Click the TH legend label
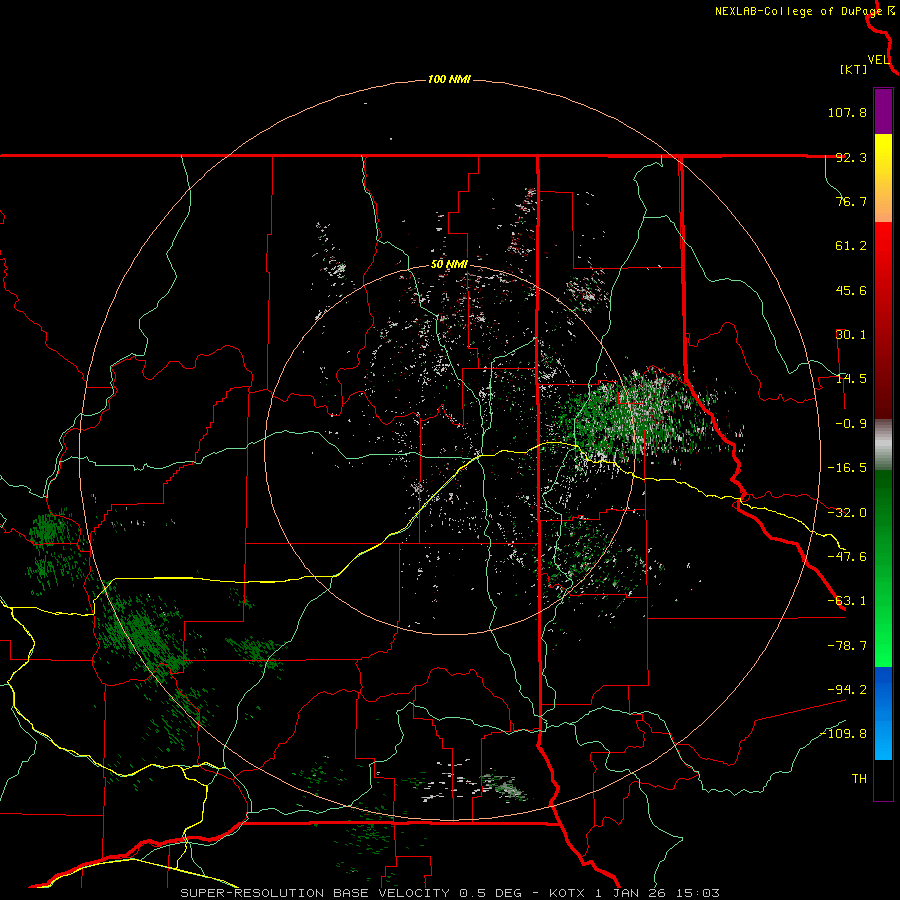This screenshot has height=900, width=900. tap(859, 778)
